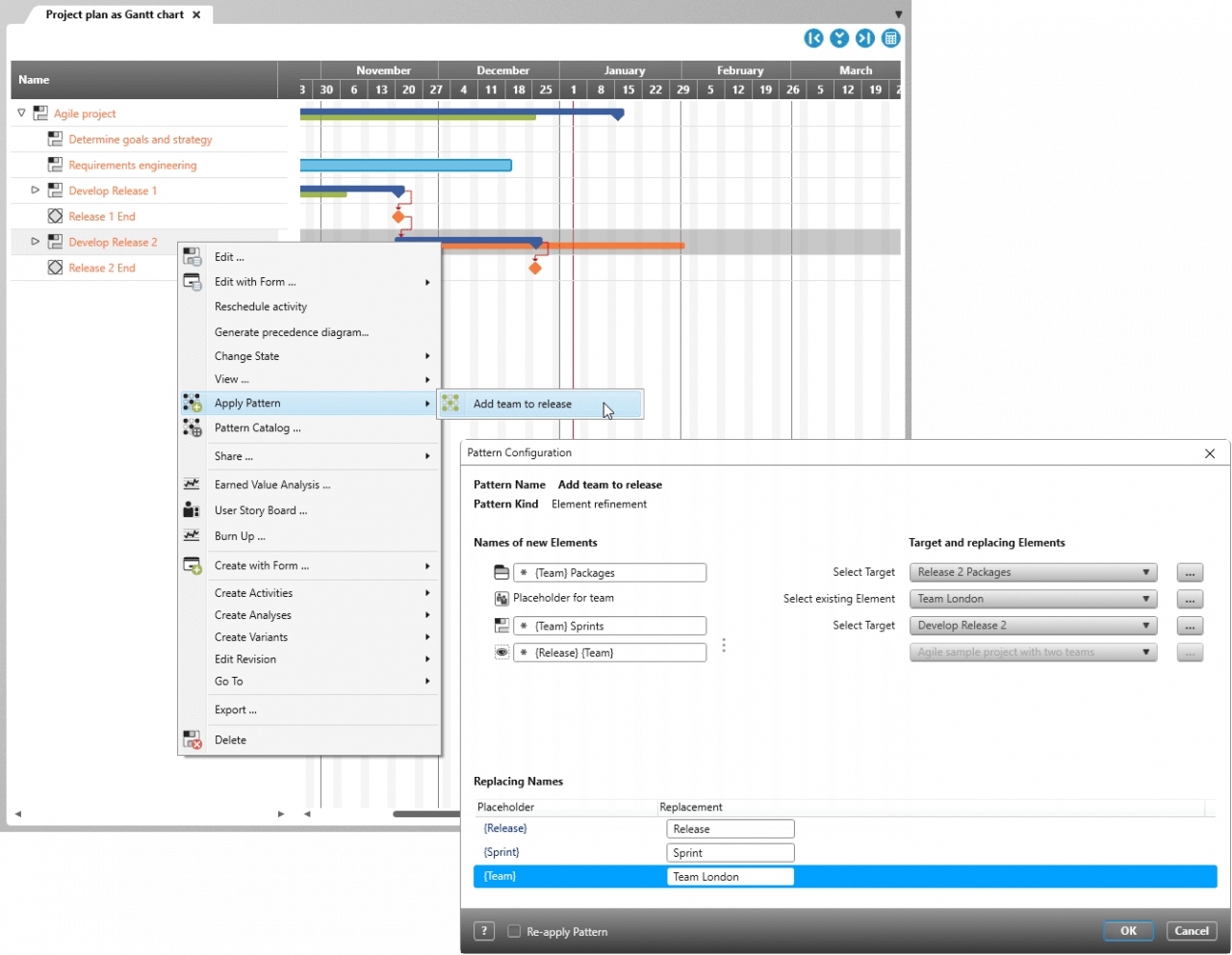Click the User Story Board icon

(192, 509)
